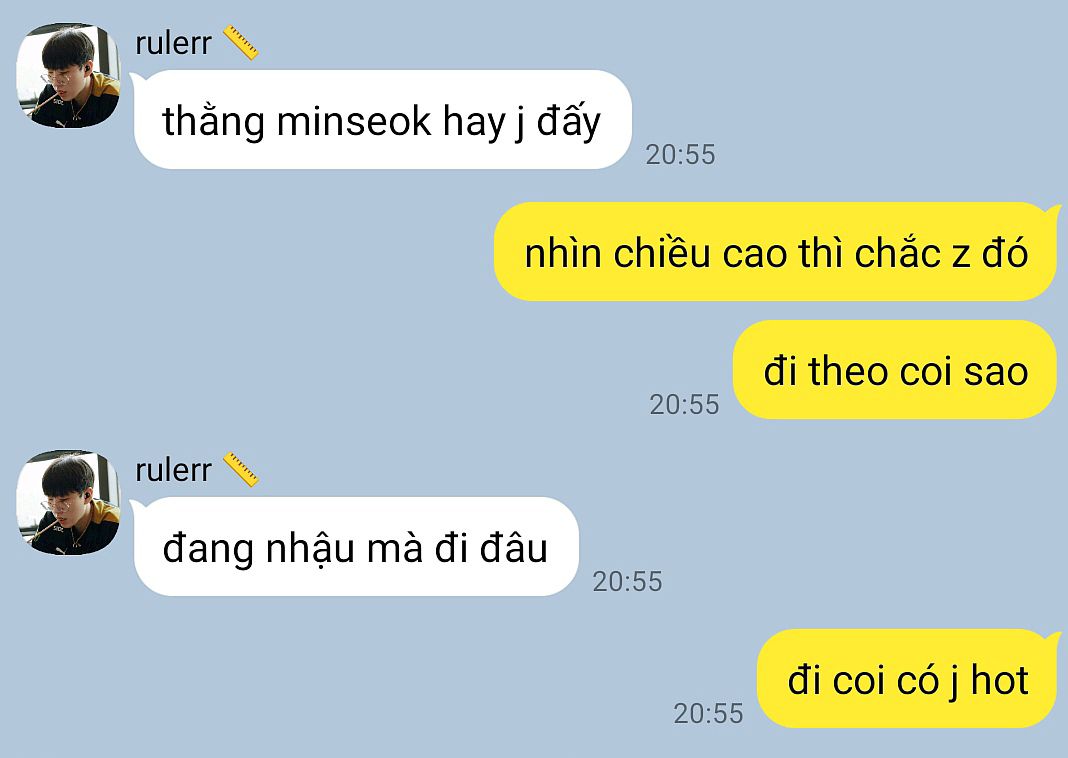Image resolution: width=1068 pixels, height=758 pixels.
Task: Select the first rulerr sender name
Action: (x=174, y=44)
